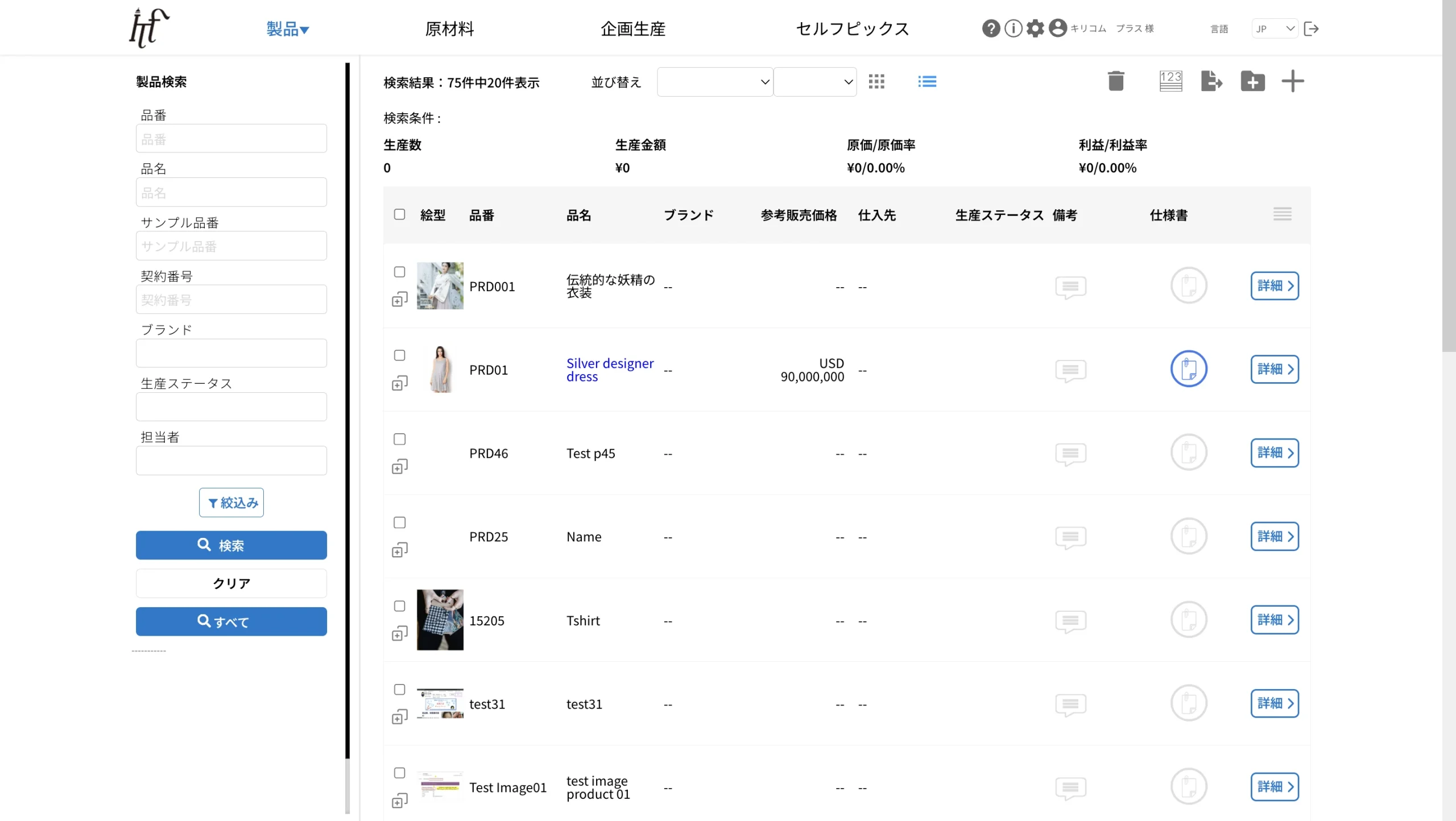Open the JP language dropdown
The width and height of the screenshot is (1456, 821).
(1275, 28)
